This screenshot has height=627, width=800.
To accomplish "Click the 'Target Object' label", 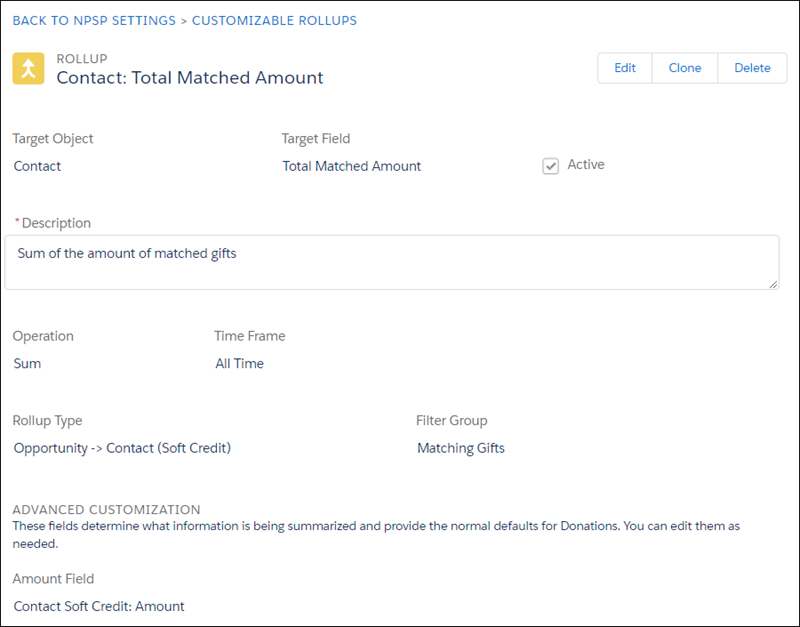I will 53,139.
